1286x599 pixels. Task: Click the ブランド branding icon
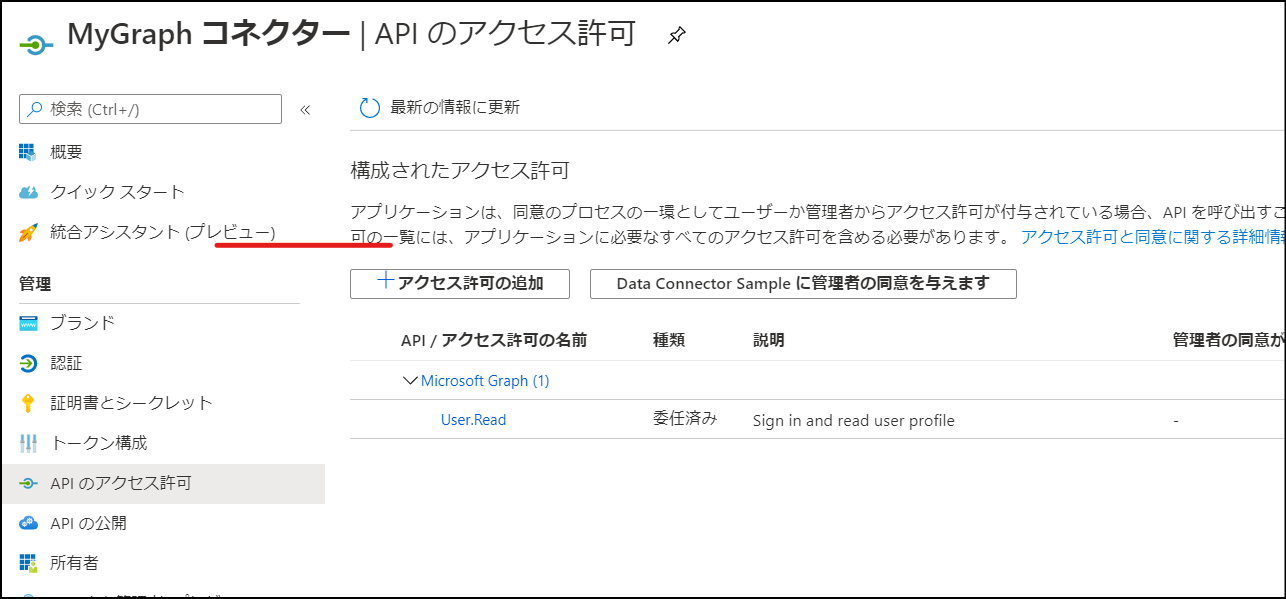28,323
